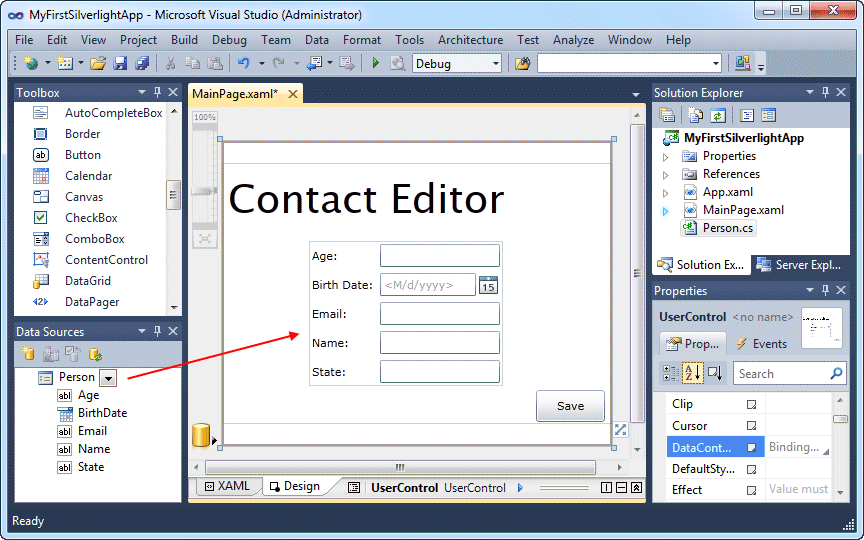Sort properties alphabetically with the A-Z icon
Viewport: 864px width, 540px height.
(x=693, y=373)
